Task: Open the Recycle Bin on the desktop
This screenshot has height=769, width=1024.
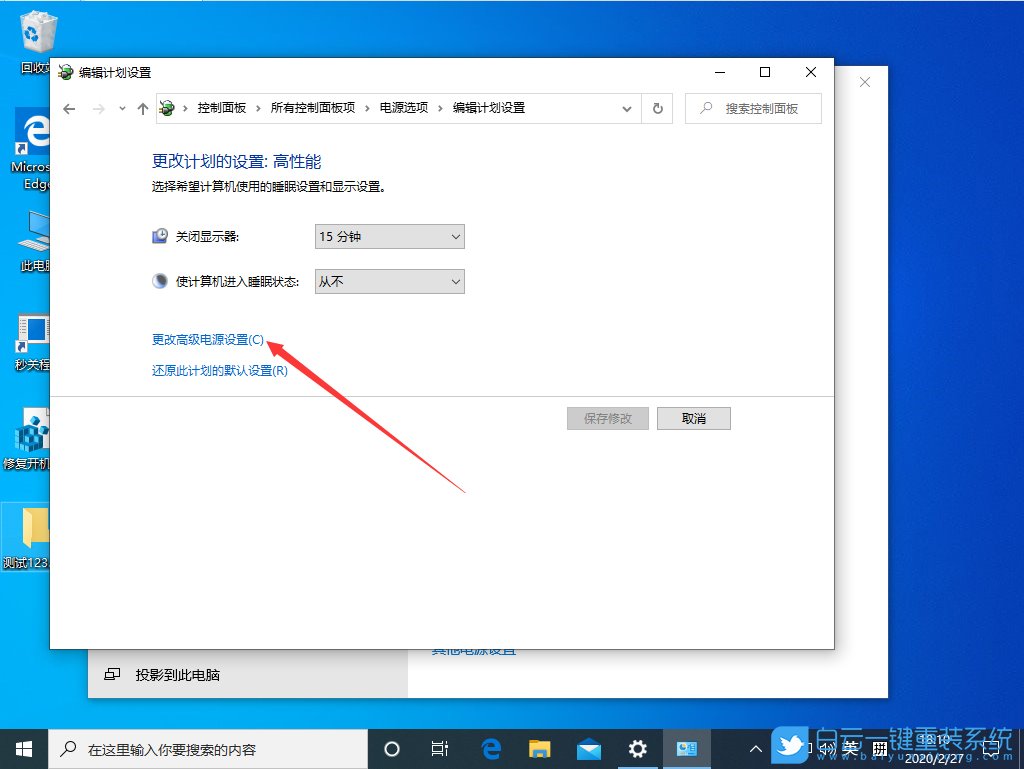Action: (x=35, y=30)
